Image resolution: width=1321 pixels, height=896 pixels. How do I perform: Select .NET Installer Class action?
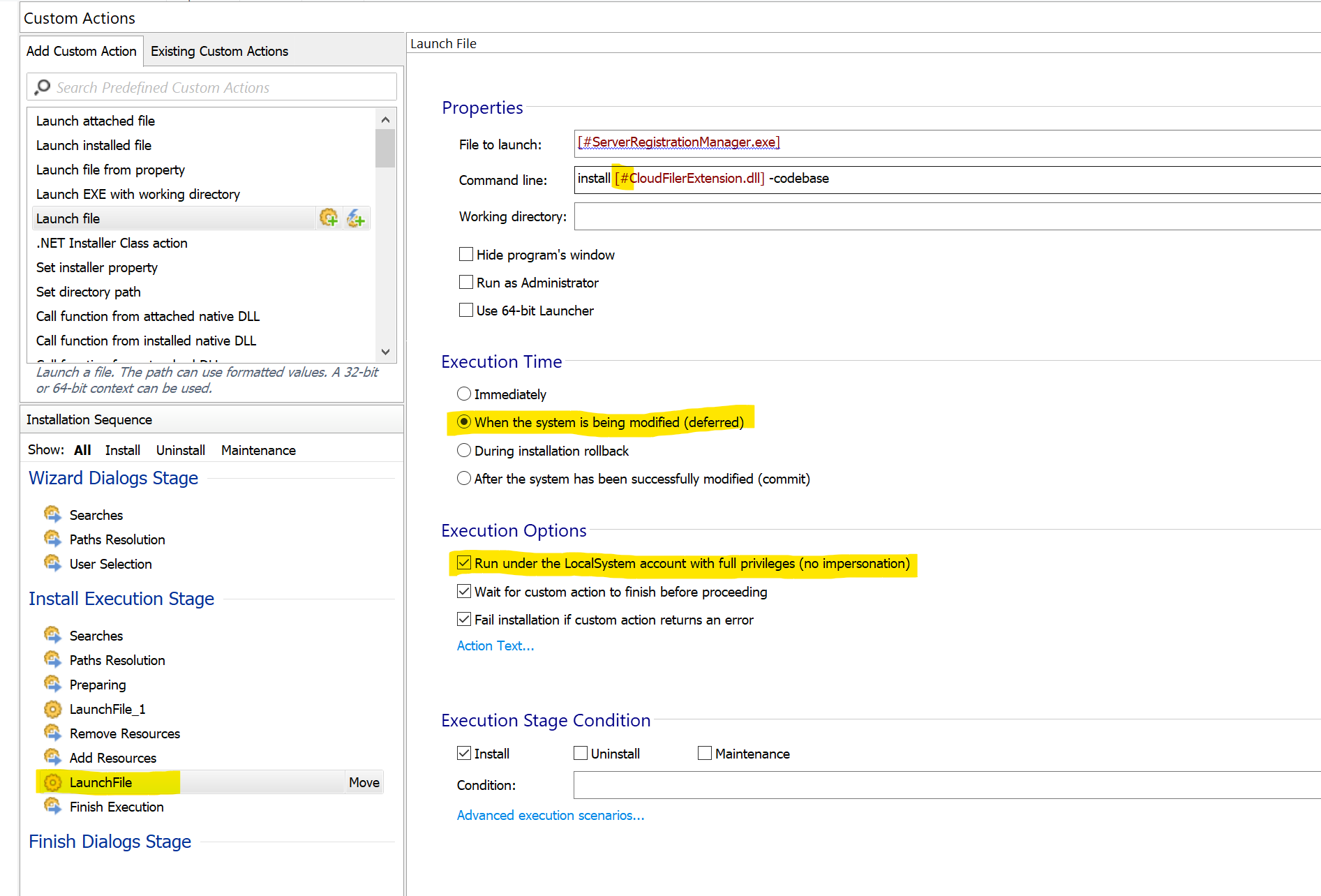click(x=112, y=243)
